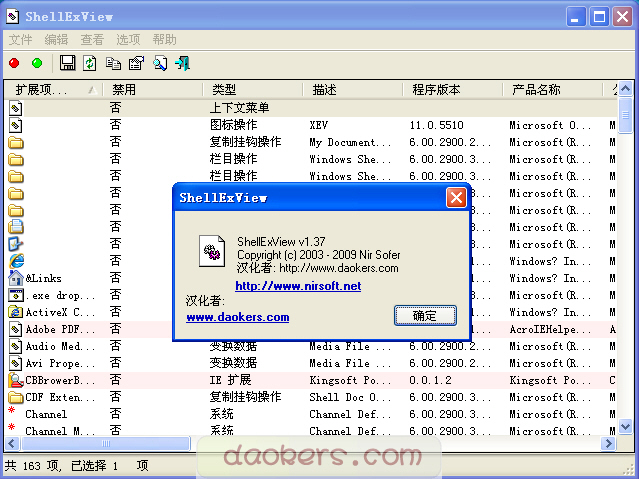Click the 确定 button in the About dialog
This screenshot has height=479, width=639.
pyautogui.click(x=425, y=316)
